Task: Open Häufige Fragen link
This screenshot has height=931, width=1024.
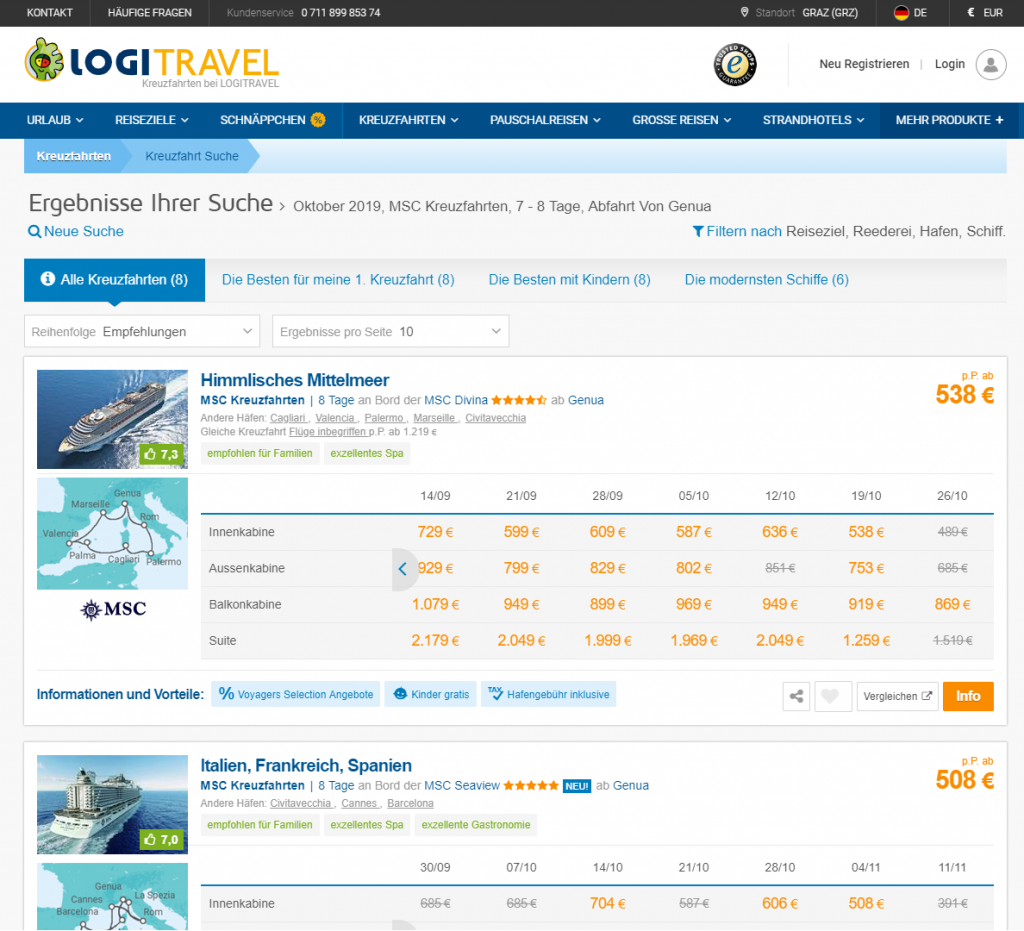Action: click(x=150, y=12)
